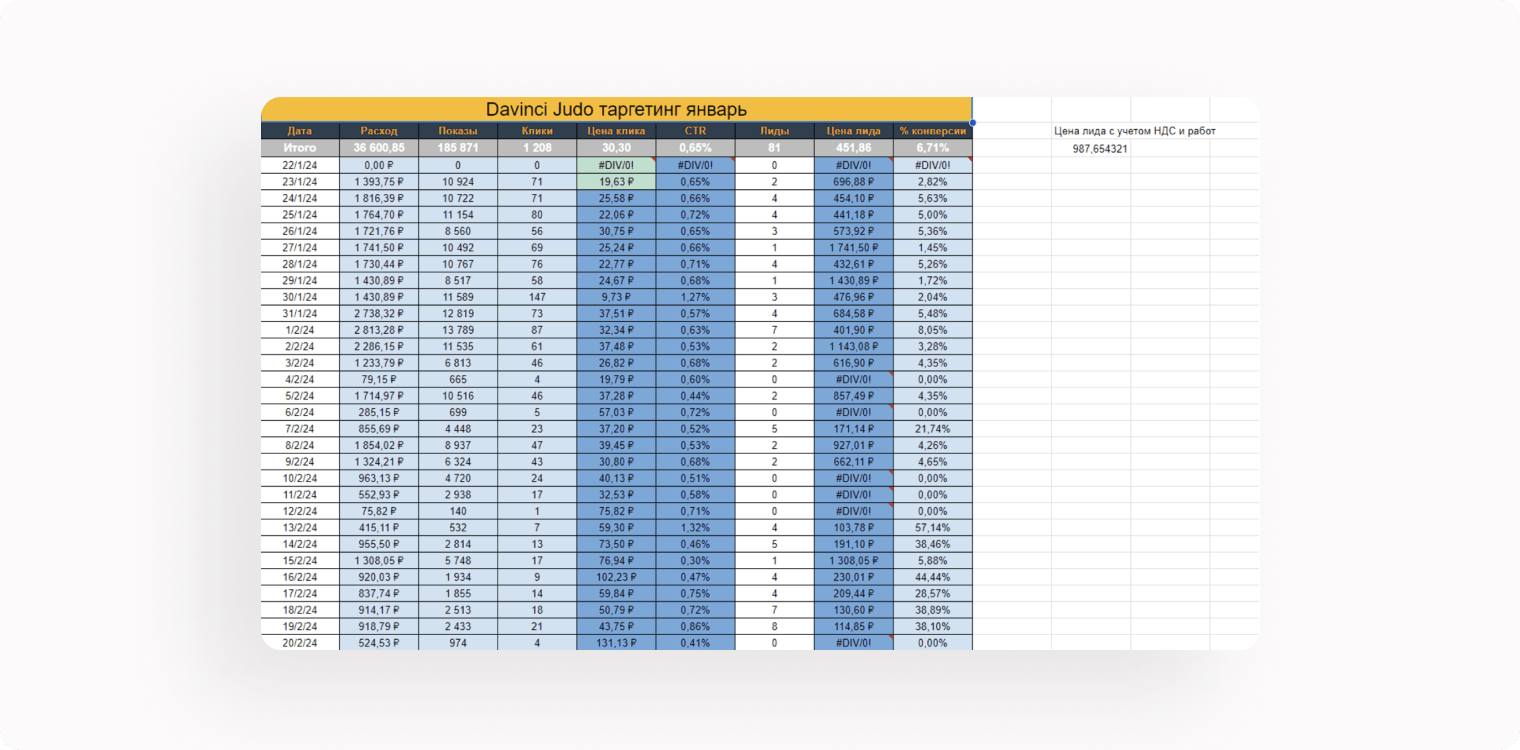
Task: Click the lead price "114,85 ₽"
Action: (854, 627)
